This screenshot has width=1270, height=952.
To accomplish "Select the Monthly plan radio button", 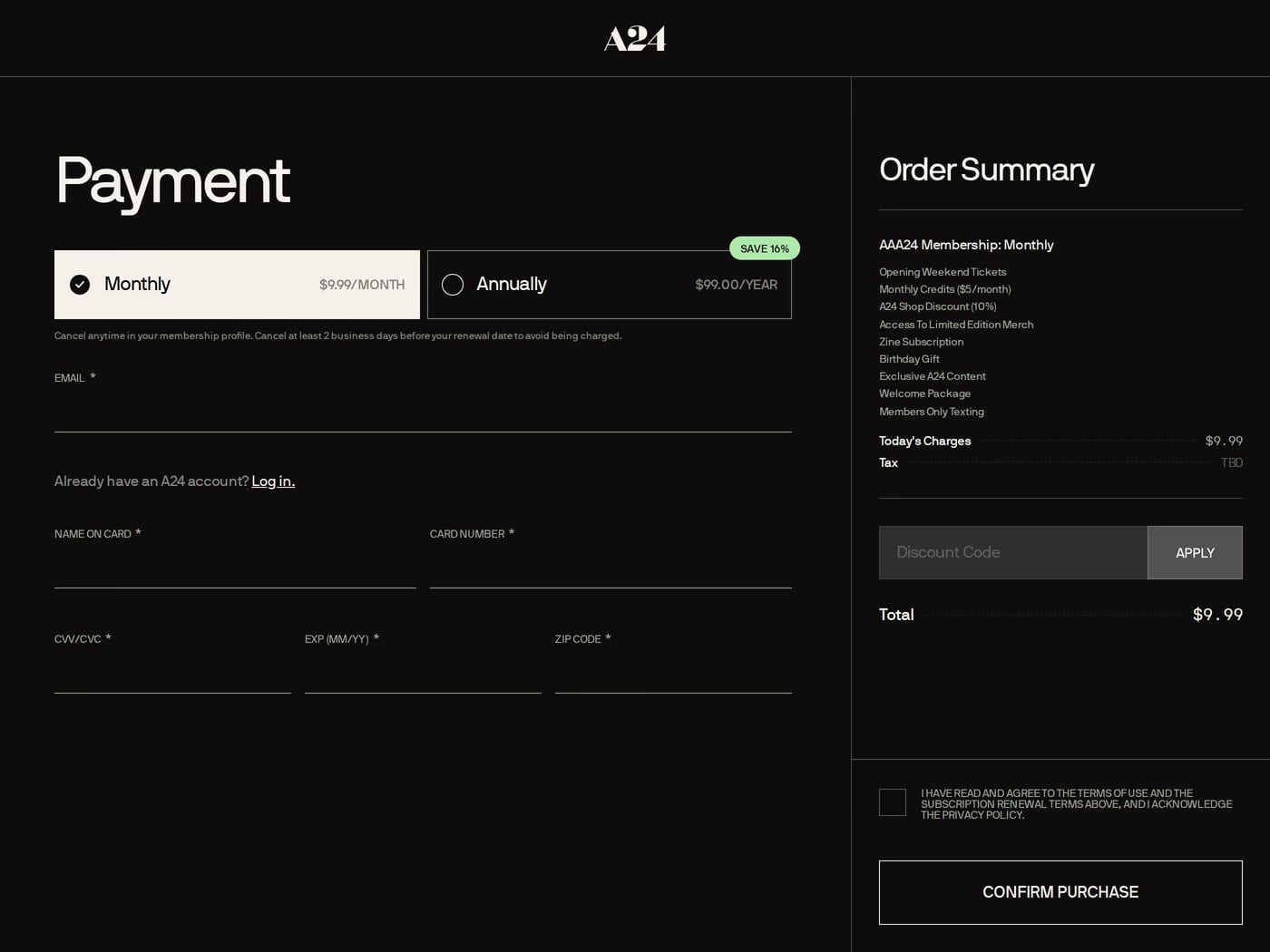I will (x=80, y=285).
